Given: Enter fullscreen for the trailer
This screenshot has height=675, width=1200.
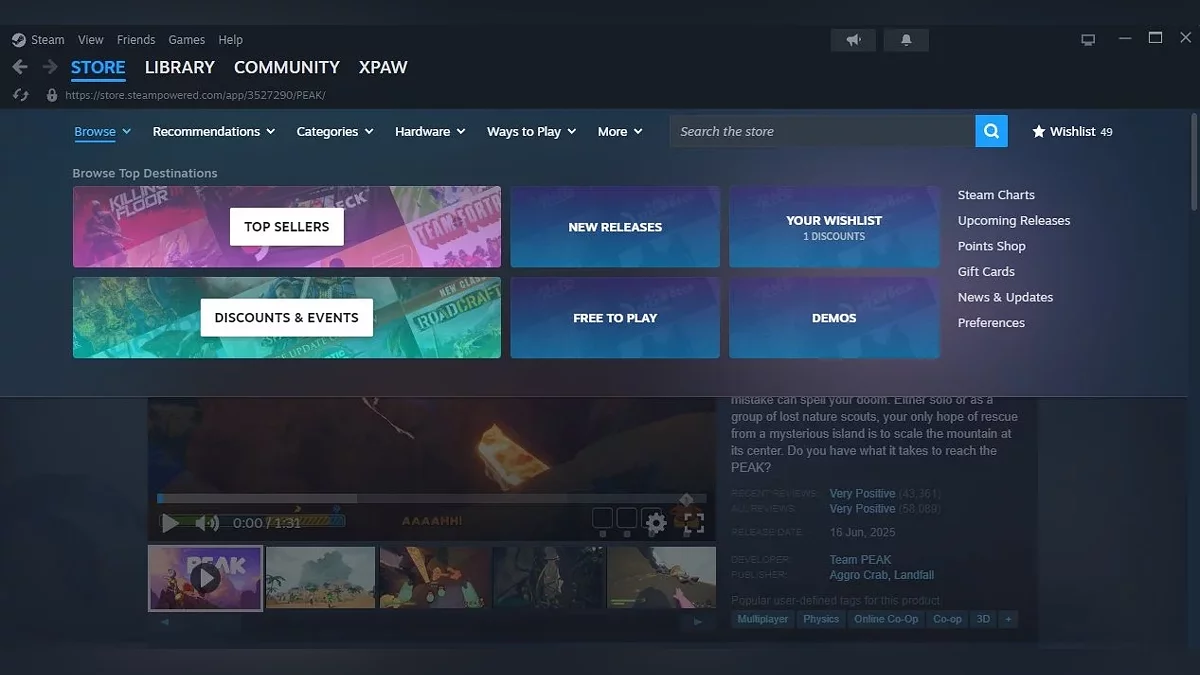Looking at the screenshot, I should click(694, 523).
